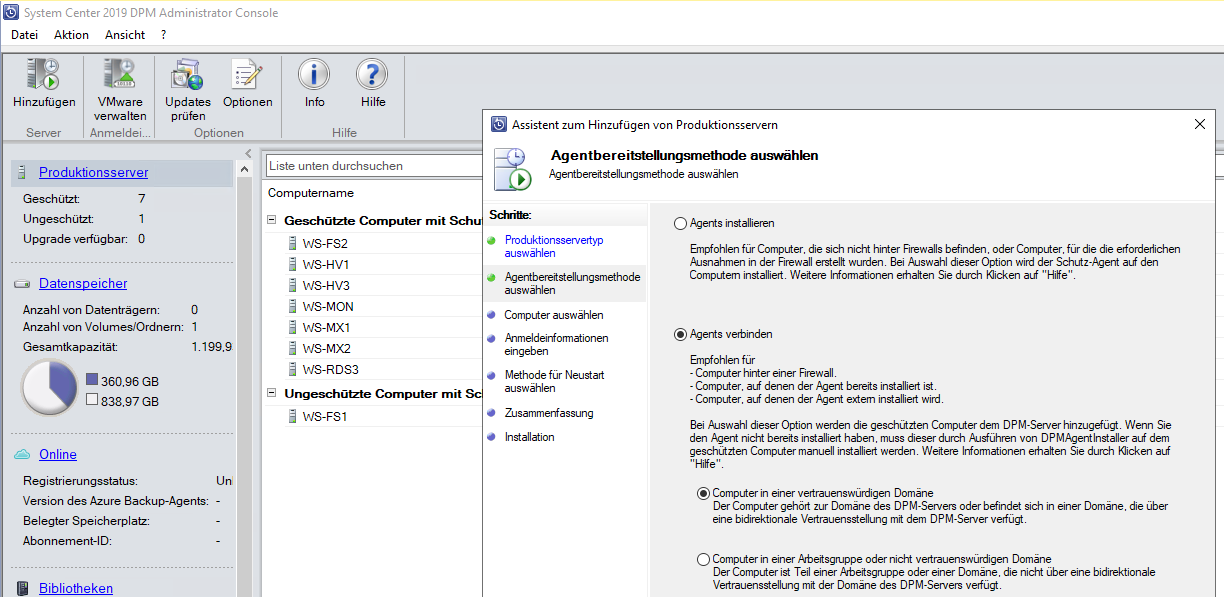This screenshot has width=1224, height=597.
Task: Click the server icon next to WS-FS2
Action: [x=293, y=243]
